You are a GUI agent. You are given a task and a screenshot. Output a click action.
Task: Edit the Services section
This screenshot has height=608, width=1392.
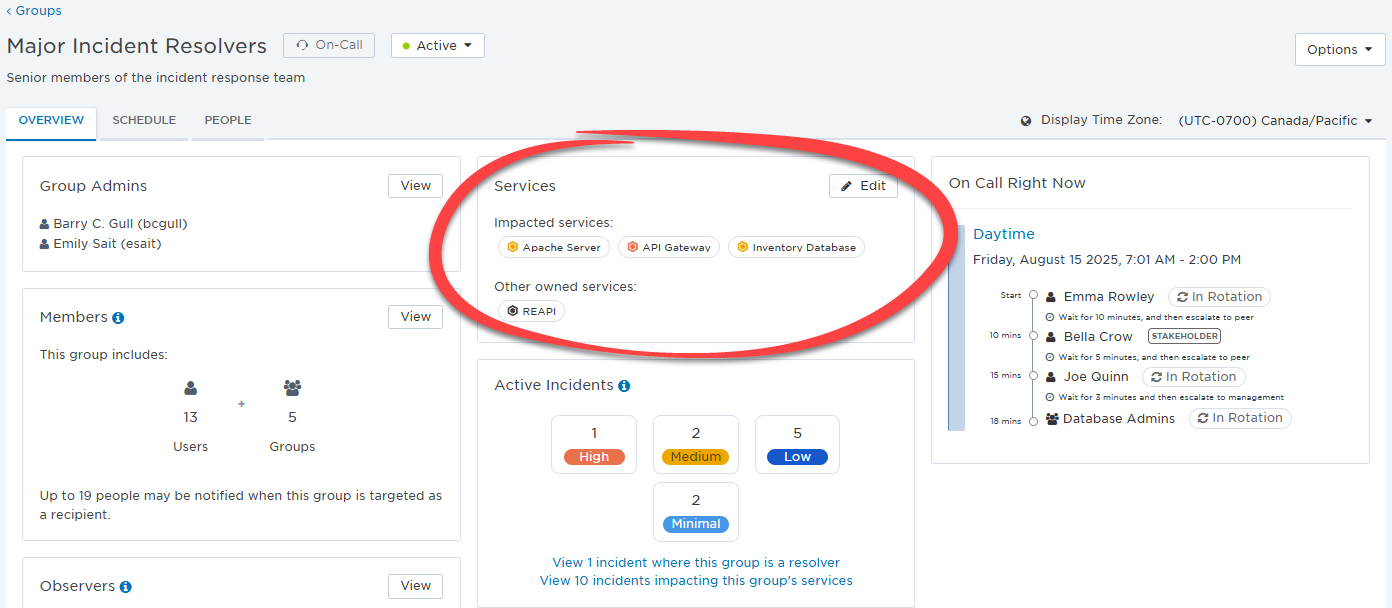863,186
